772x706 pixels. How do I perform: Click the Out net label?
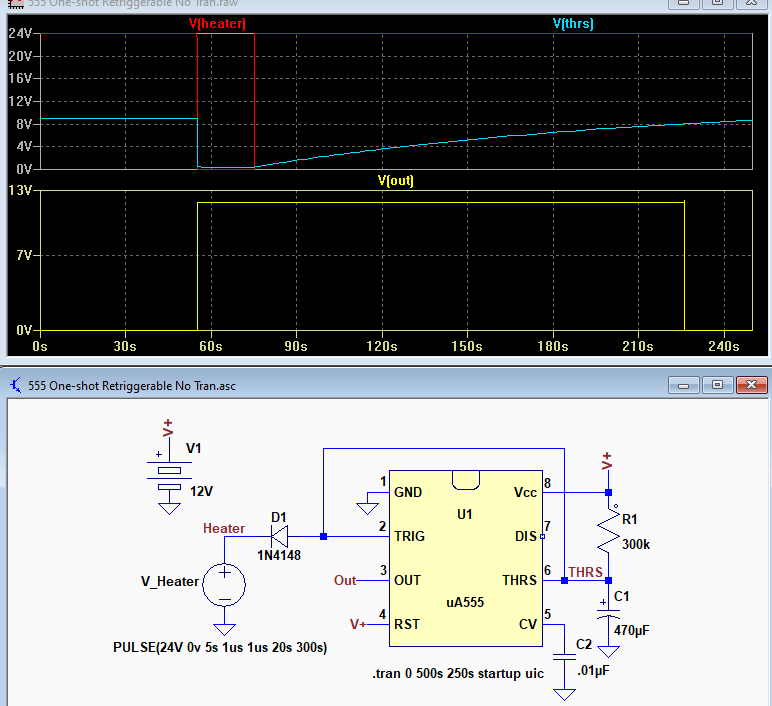(x=345, y=580)
